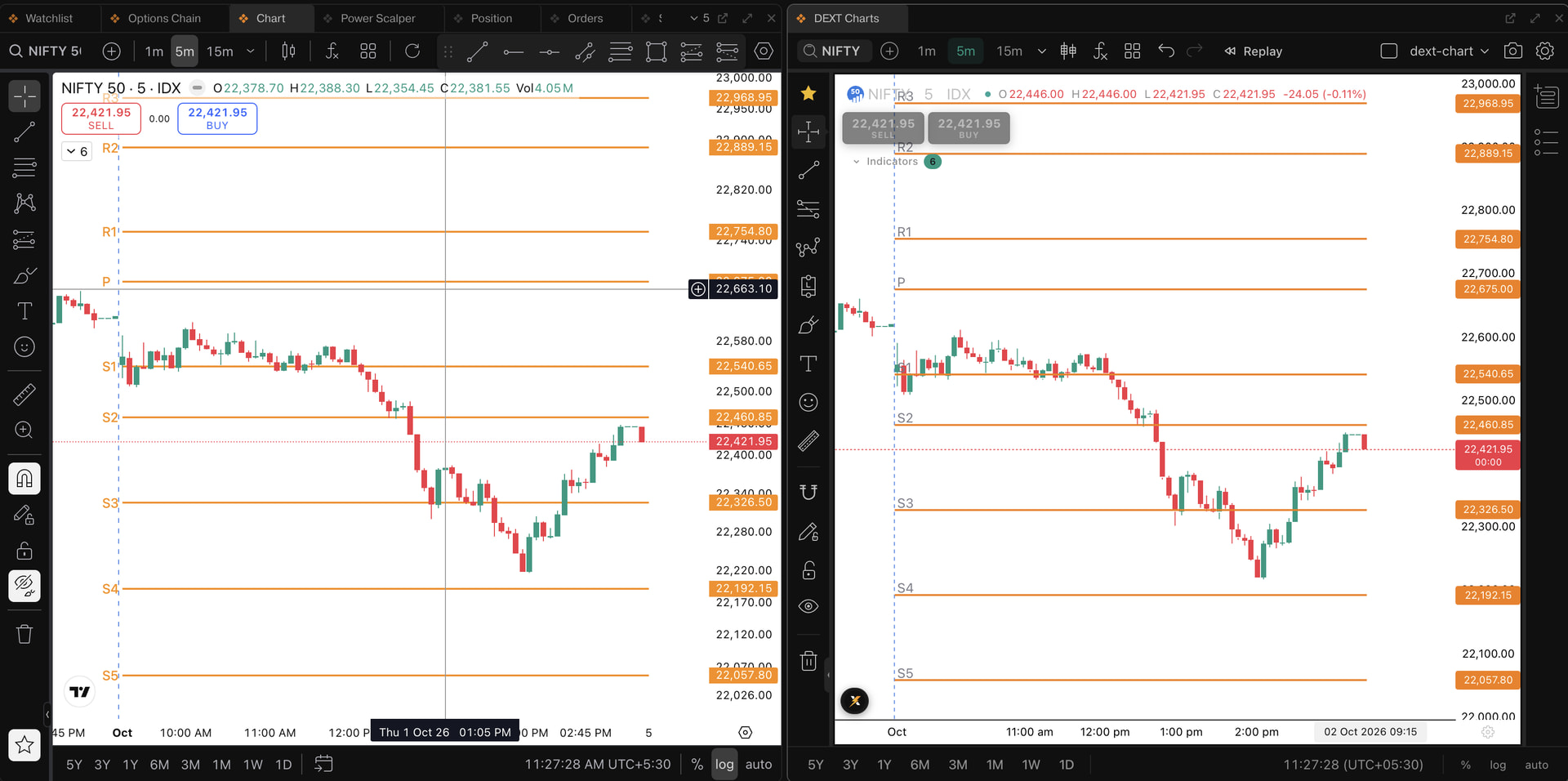The height and width of the screenshot is (781, 1568).
Task: Open left chart settings hexagon icon
Action: coord(764,51)
